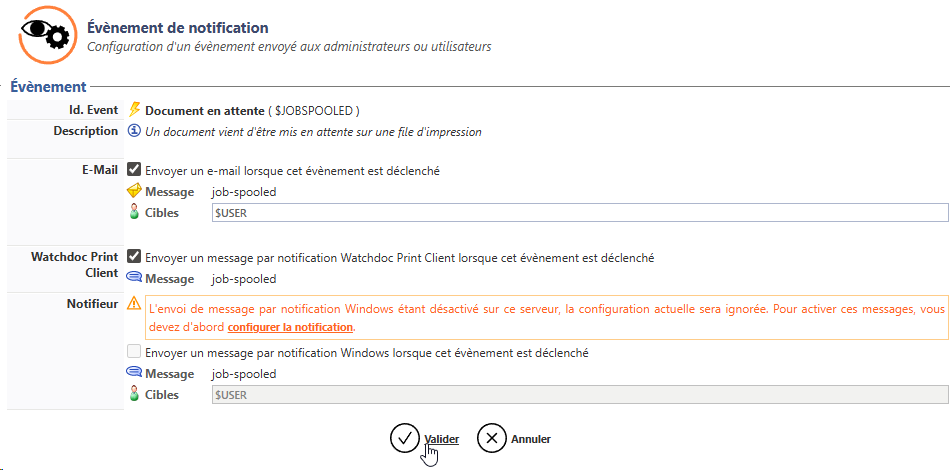Click the speech bubble Watchdoc Print Client icon

(x=134, y=279)
